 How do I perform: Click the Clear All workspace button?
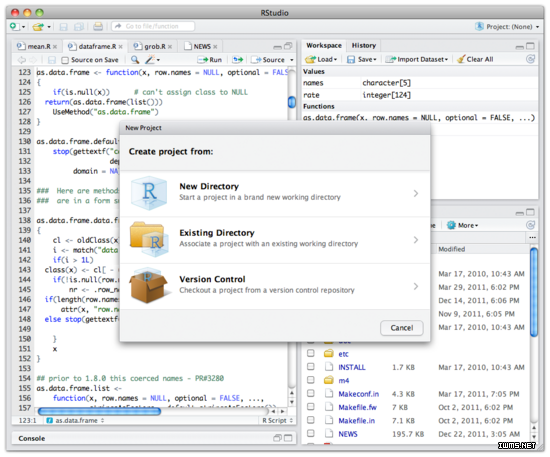pos(475,59)
